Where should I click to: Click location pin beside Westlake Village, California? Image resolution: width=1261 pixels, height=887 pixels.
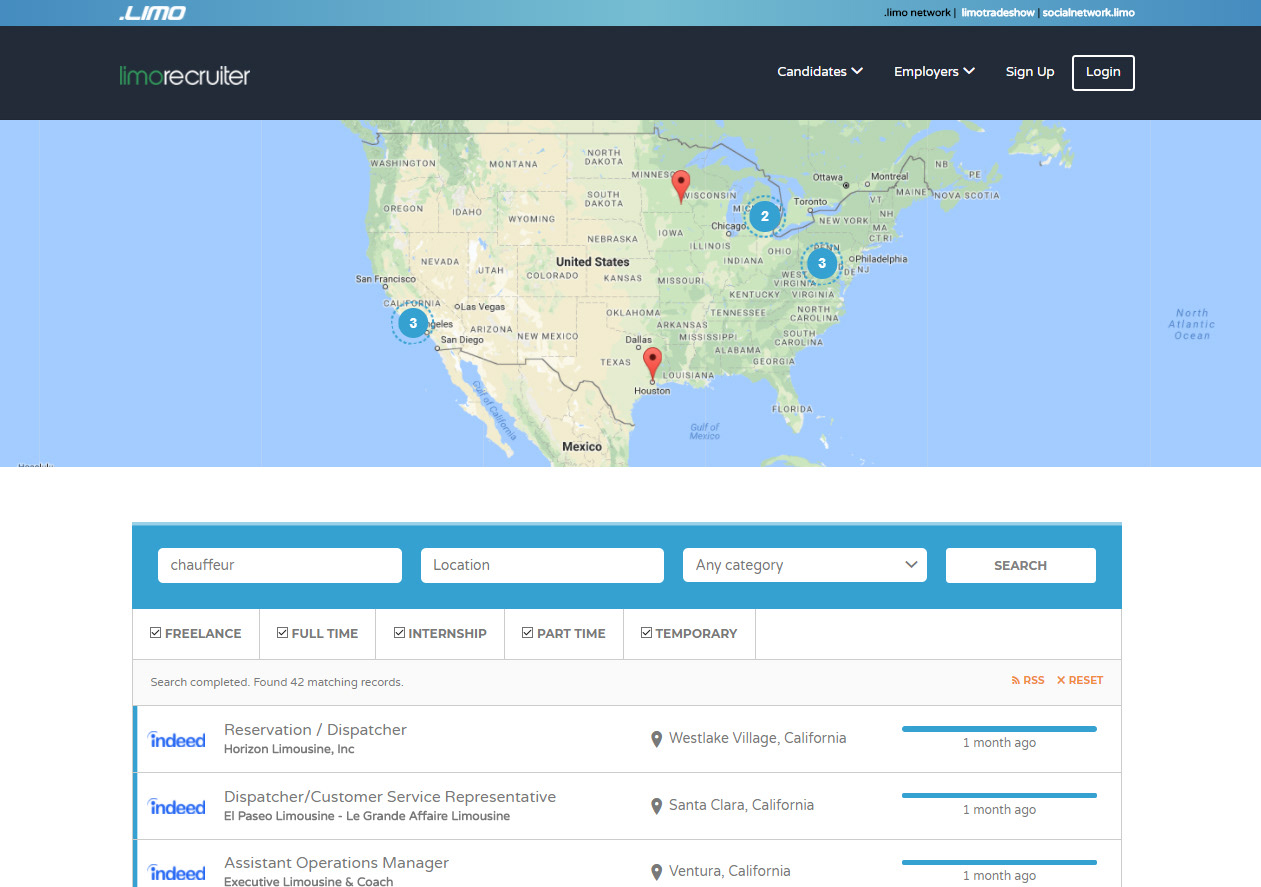coord(656,739)
